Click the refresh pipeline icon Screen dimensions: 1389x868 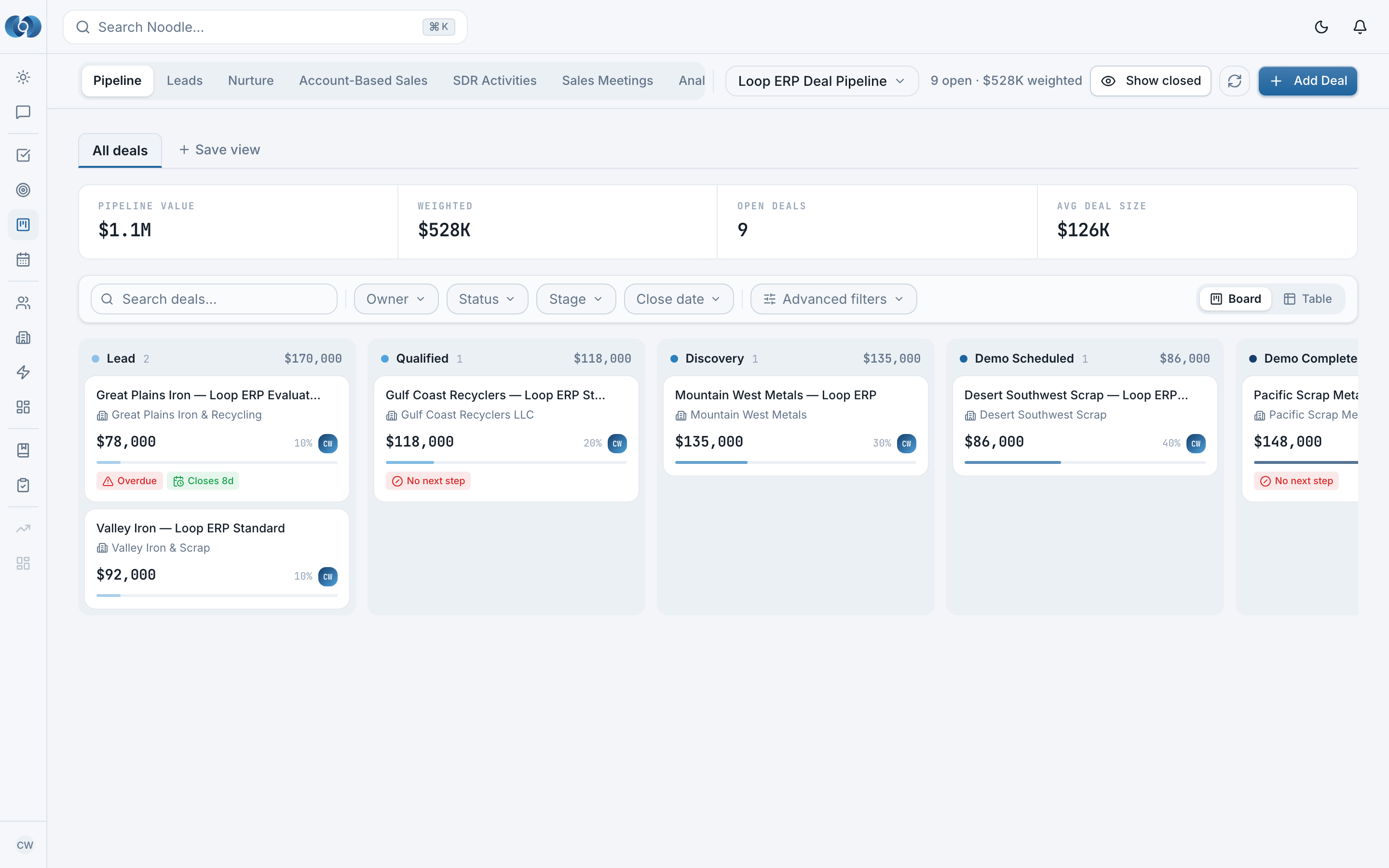pos(1235,81)
